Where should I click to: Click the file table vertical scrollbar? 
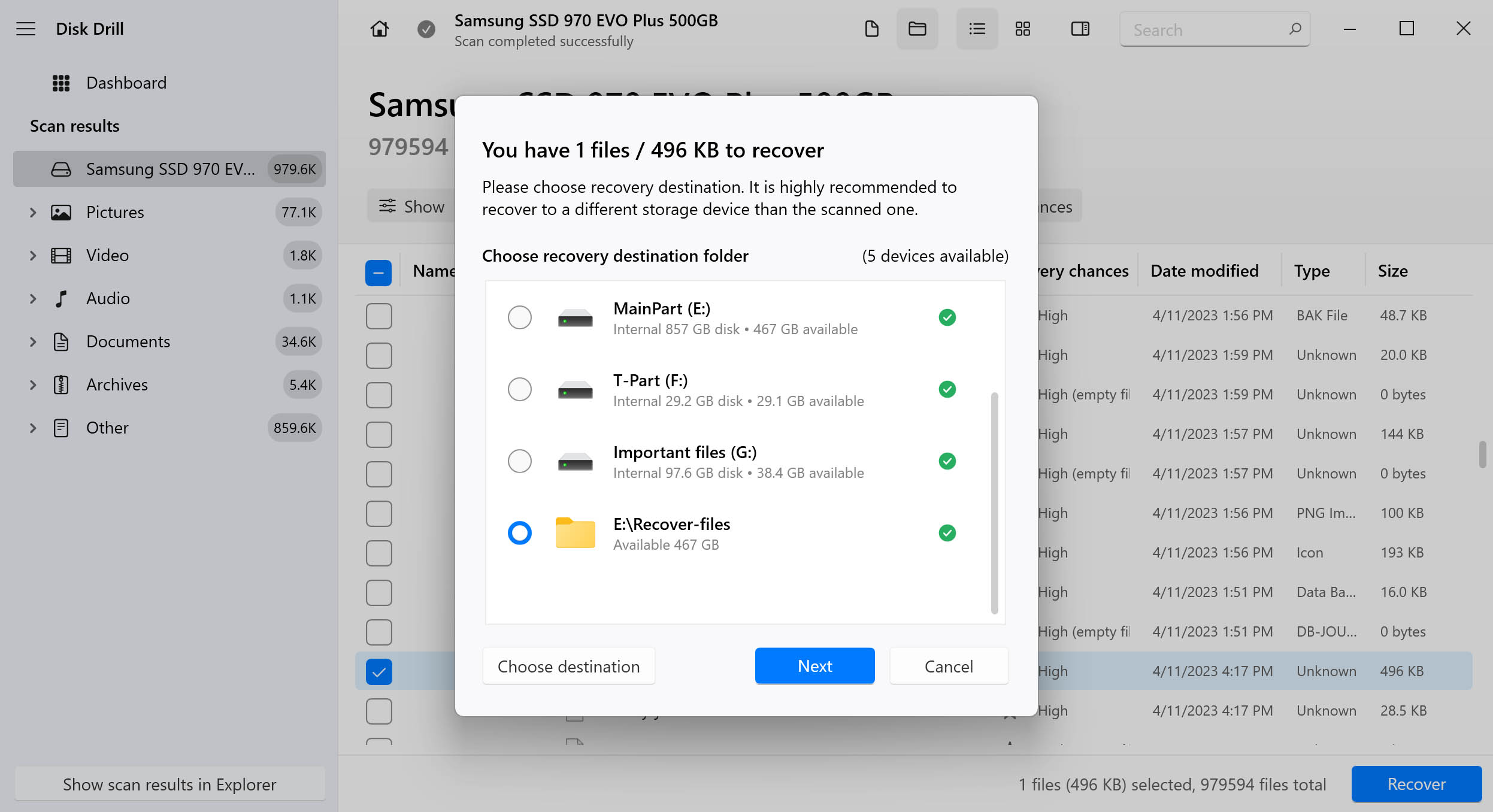(x=1482, y=455)
